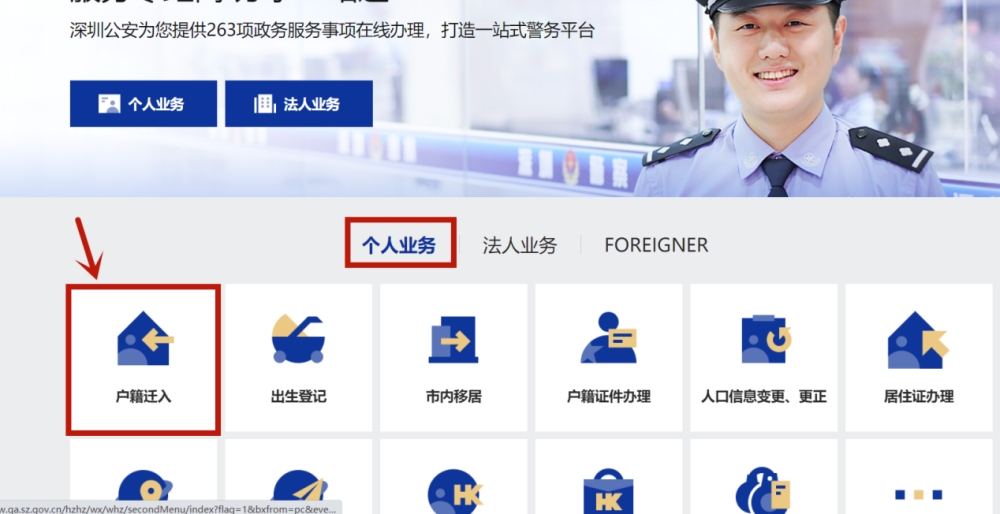
Task: Switch to the highlighted 个人业务 tab
Action: (399, 245)
